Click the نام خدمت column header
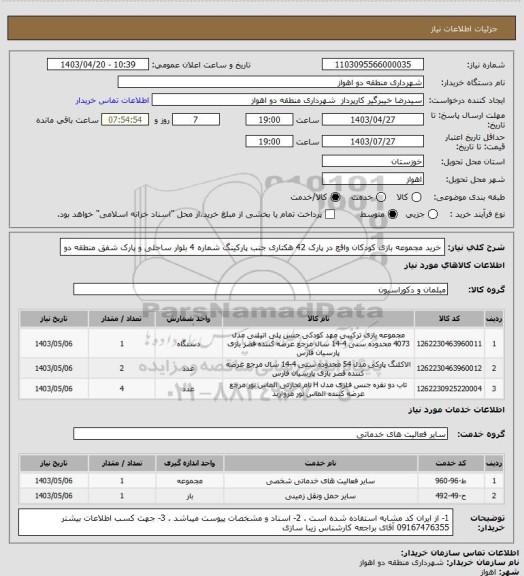This screenshot has width=524, height=576. point(320,463)
